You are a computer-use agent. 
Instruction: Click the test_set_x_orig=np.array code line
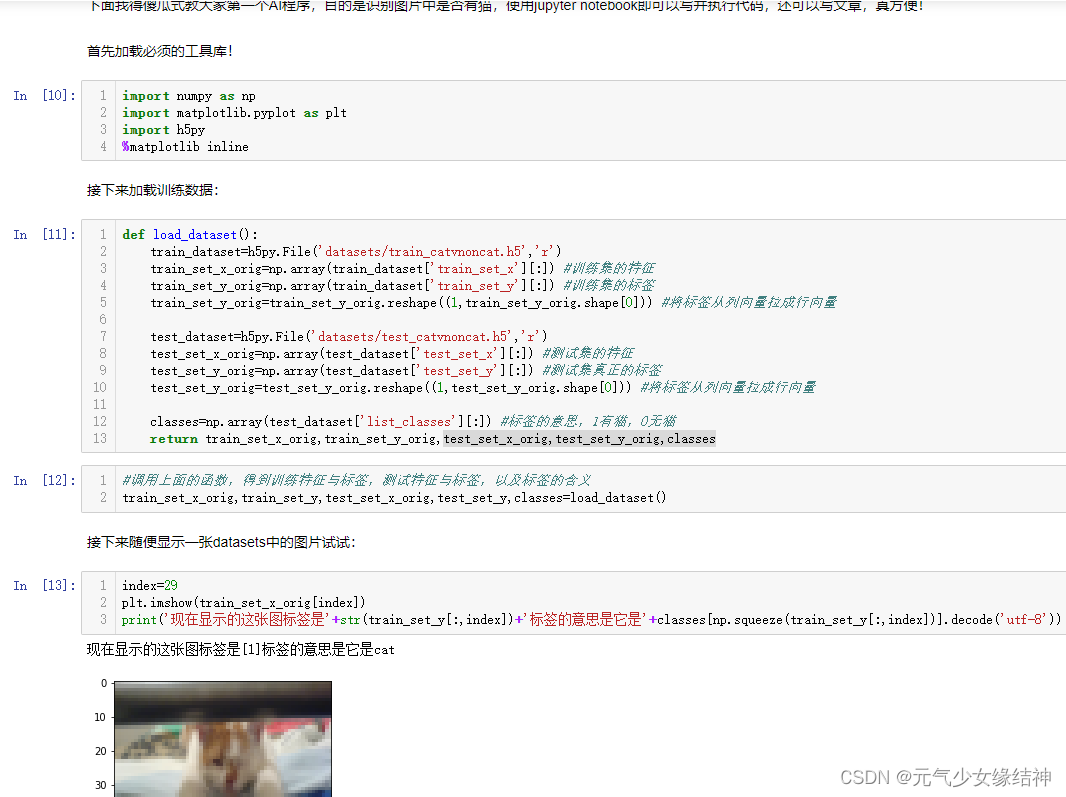(392, 354)
